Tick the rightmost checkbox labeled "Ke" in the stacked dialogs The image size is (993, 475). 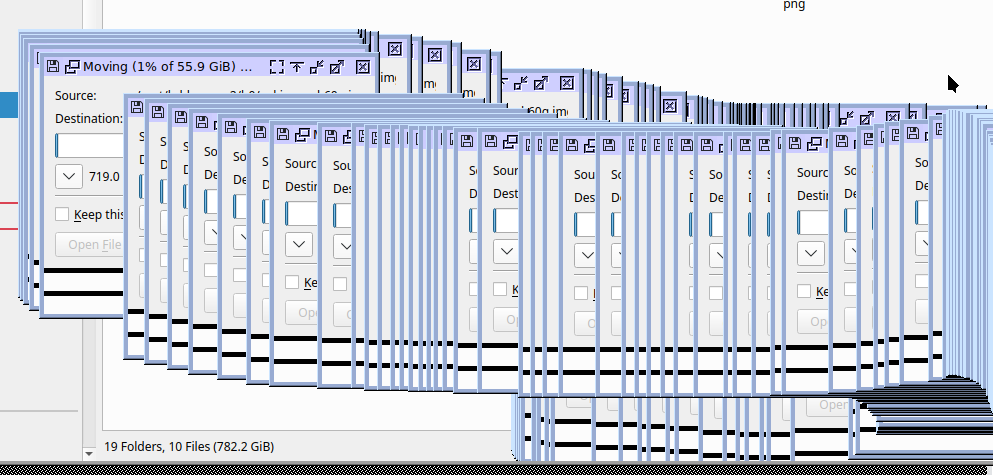(x=803, y=291)
